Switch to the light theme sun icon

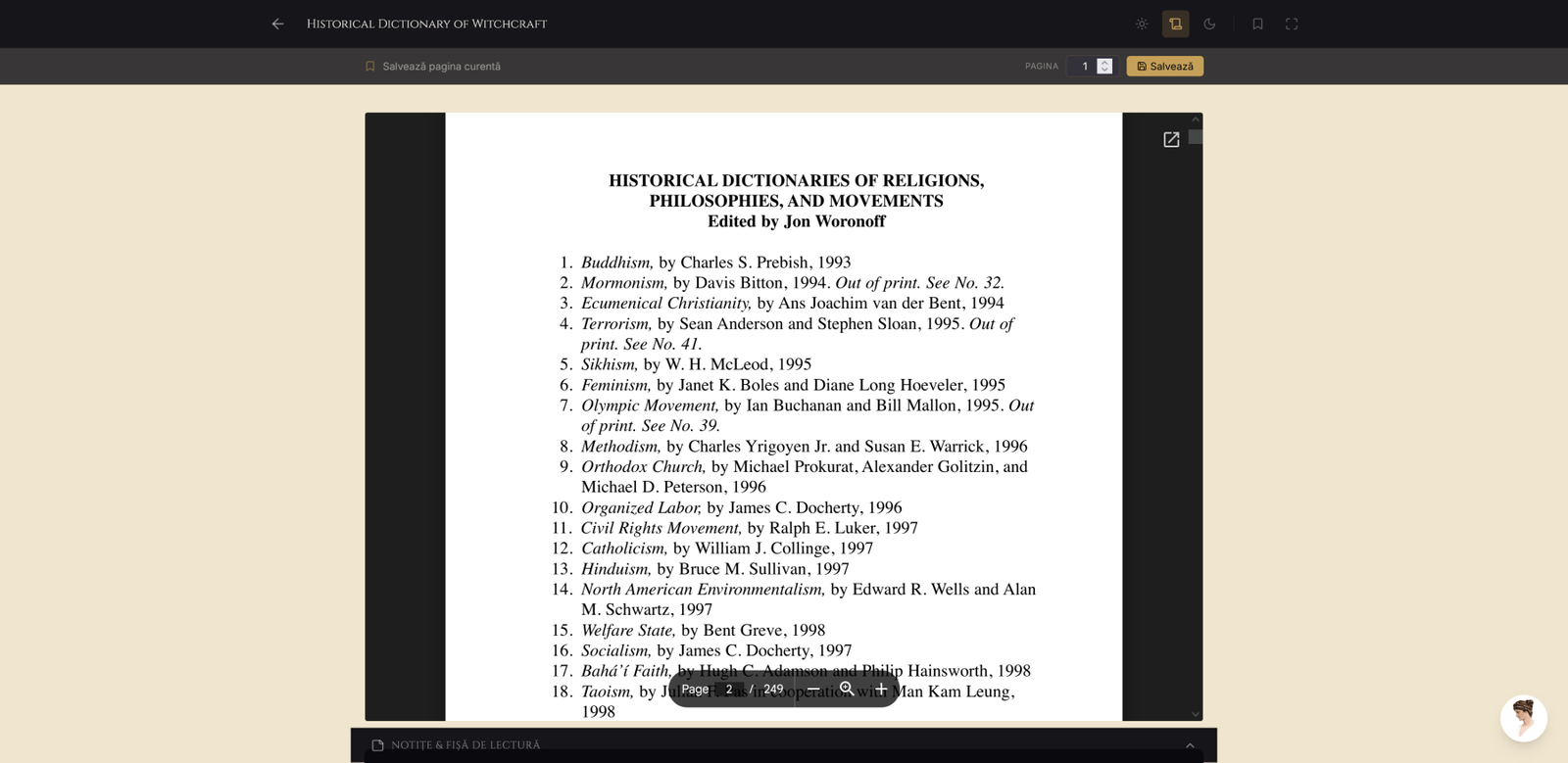click(1142, 24)
